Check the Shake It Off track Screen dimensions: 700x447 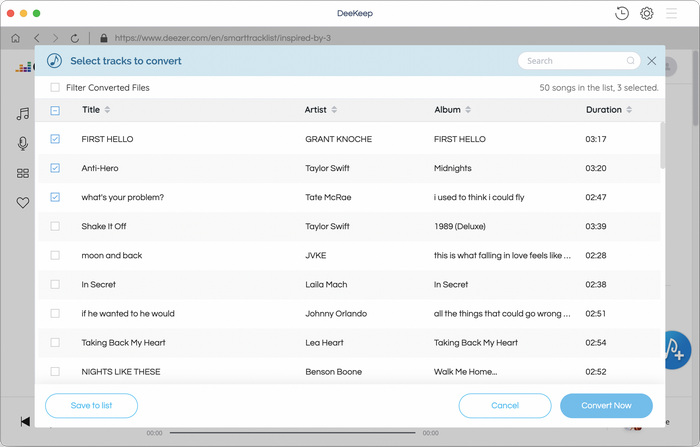55,226
